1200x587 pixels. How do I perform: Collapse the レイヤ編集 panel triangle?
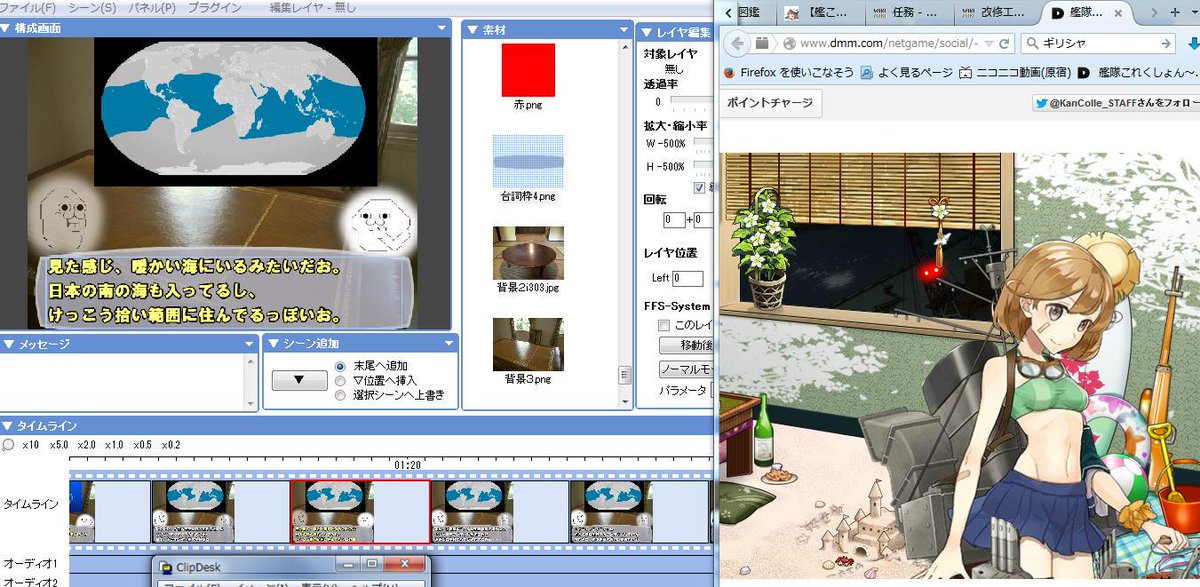pyautogui.click(x=646, y=33)
